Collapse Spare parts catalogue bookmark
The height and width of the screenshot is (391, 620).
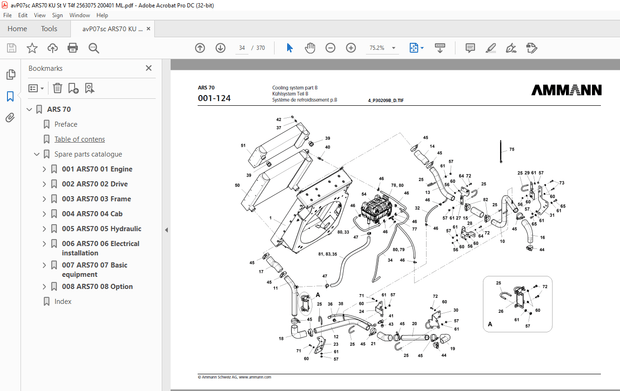pyautogui.click(x=37, y=154)
